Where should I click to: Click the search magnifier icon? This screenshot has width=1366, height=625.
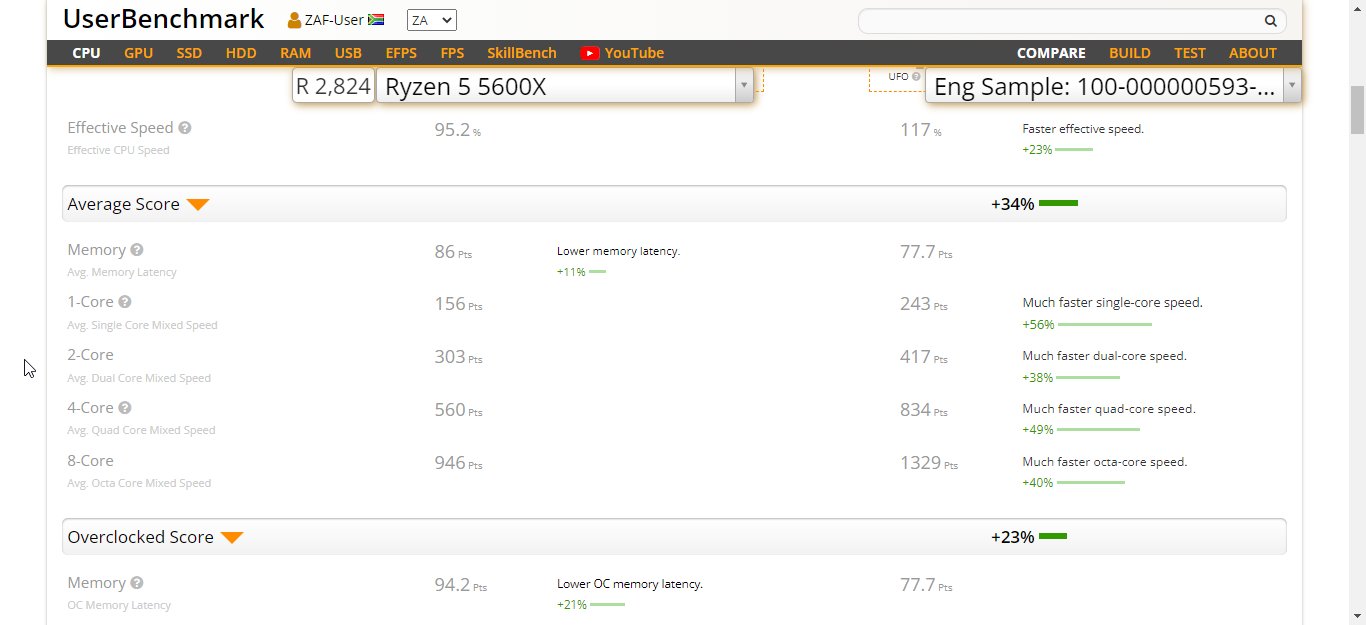1270,20
